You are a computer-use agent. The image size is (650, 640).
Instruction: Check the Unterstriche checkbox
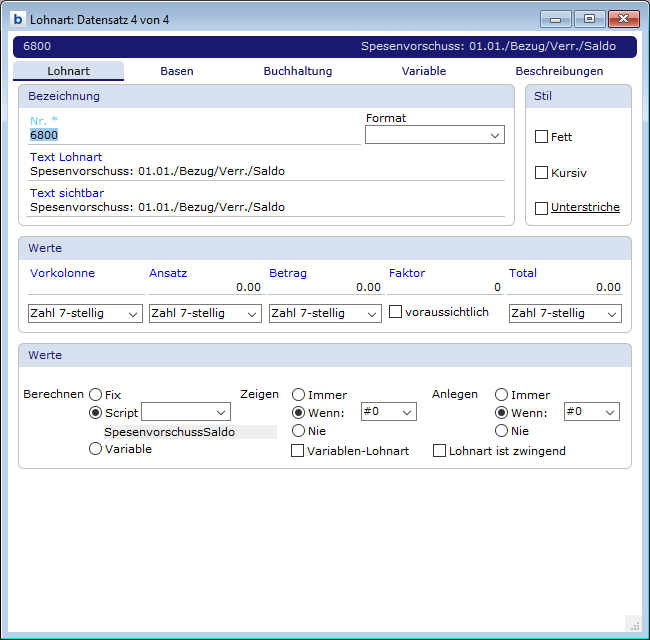click(x=542, y=208)
